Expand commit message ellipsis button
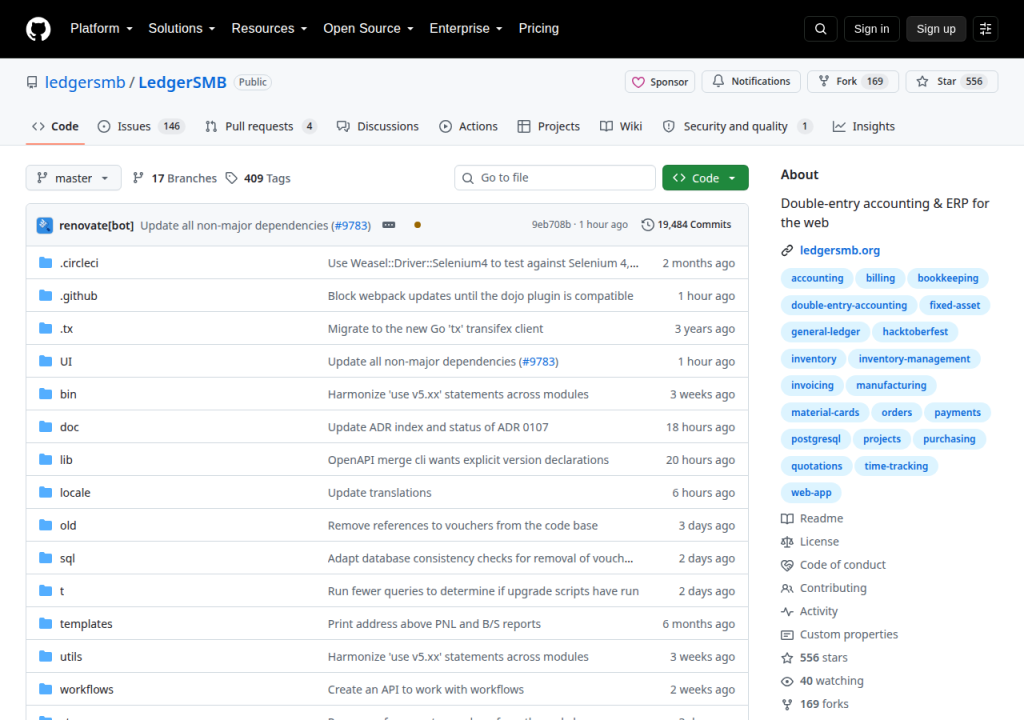The width and height of the screenshot is (1024, 720). coord(389,225)
